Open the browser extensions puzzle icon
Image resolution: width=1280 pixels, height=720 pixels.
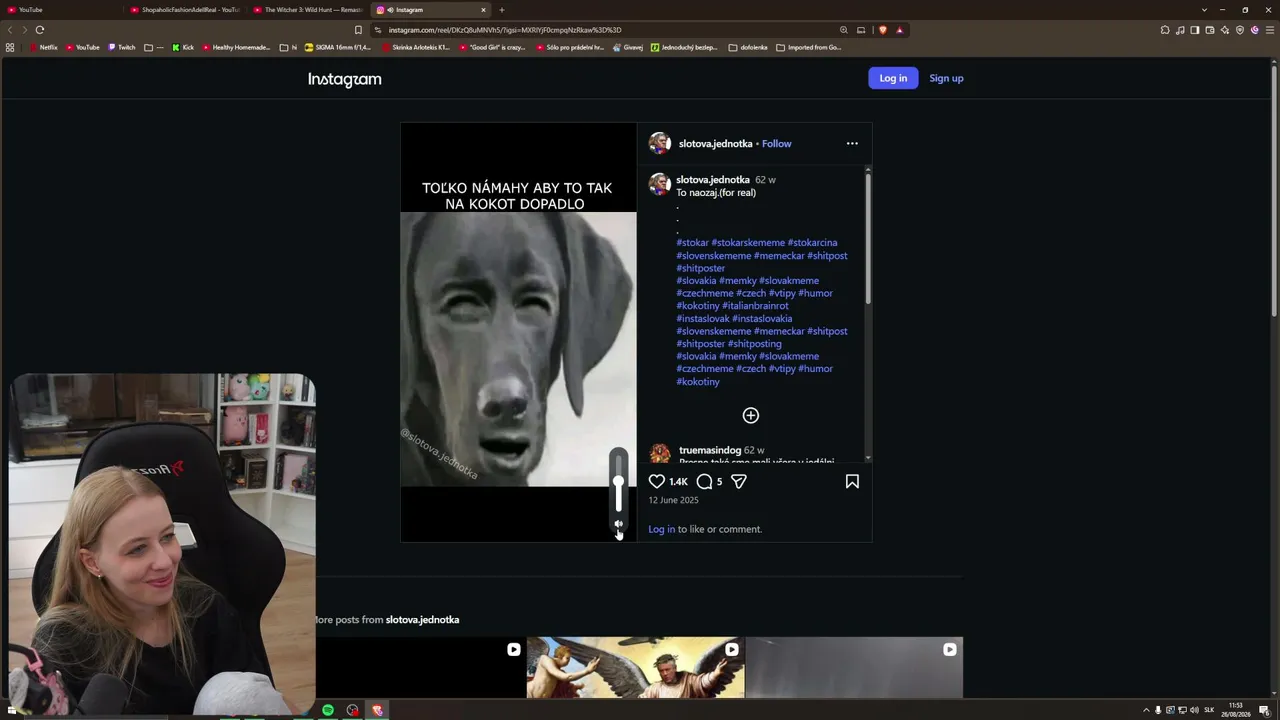tap(1165, 30)
